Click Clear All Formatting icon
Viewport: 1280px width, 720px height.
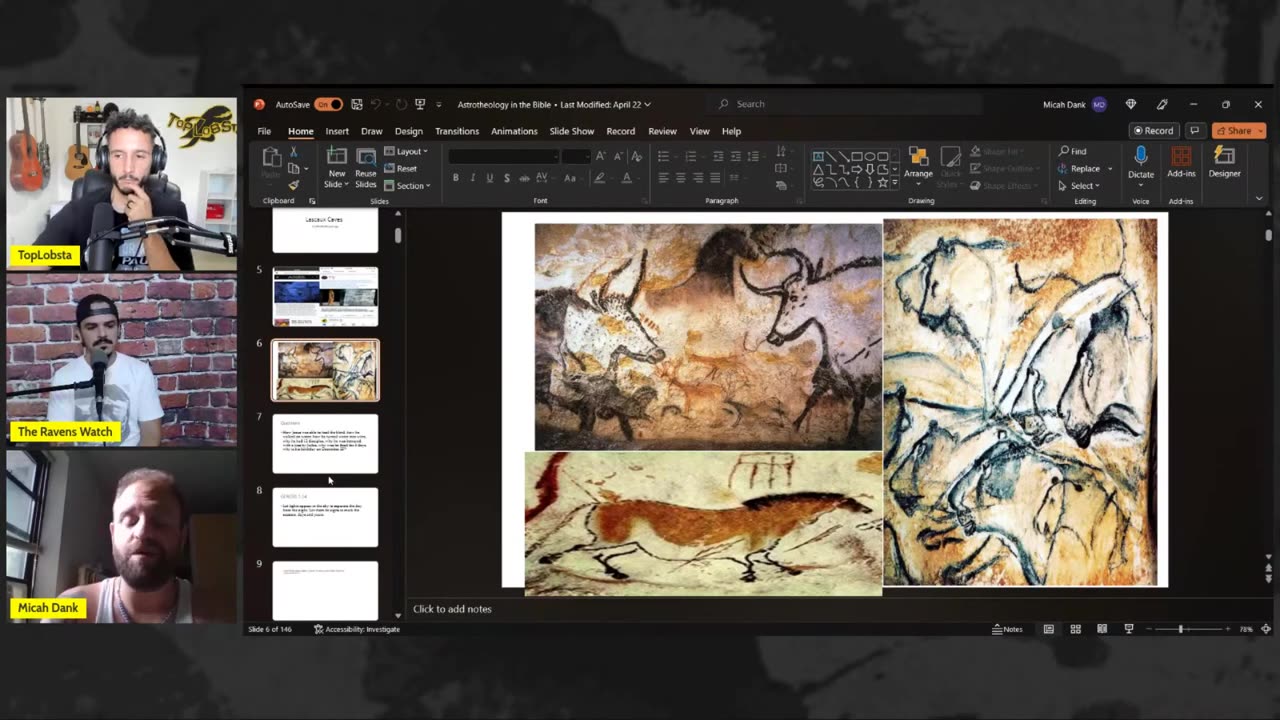[636, 156]
